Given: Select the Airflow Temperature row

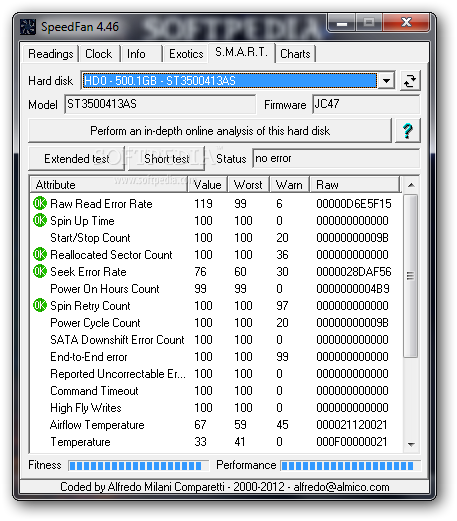Looking at the screenshot, I should tap(216, 425).
